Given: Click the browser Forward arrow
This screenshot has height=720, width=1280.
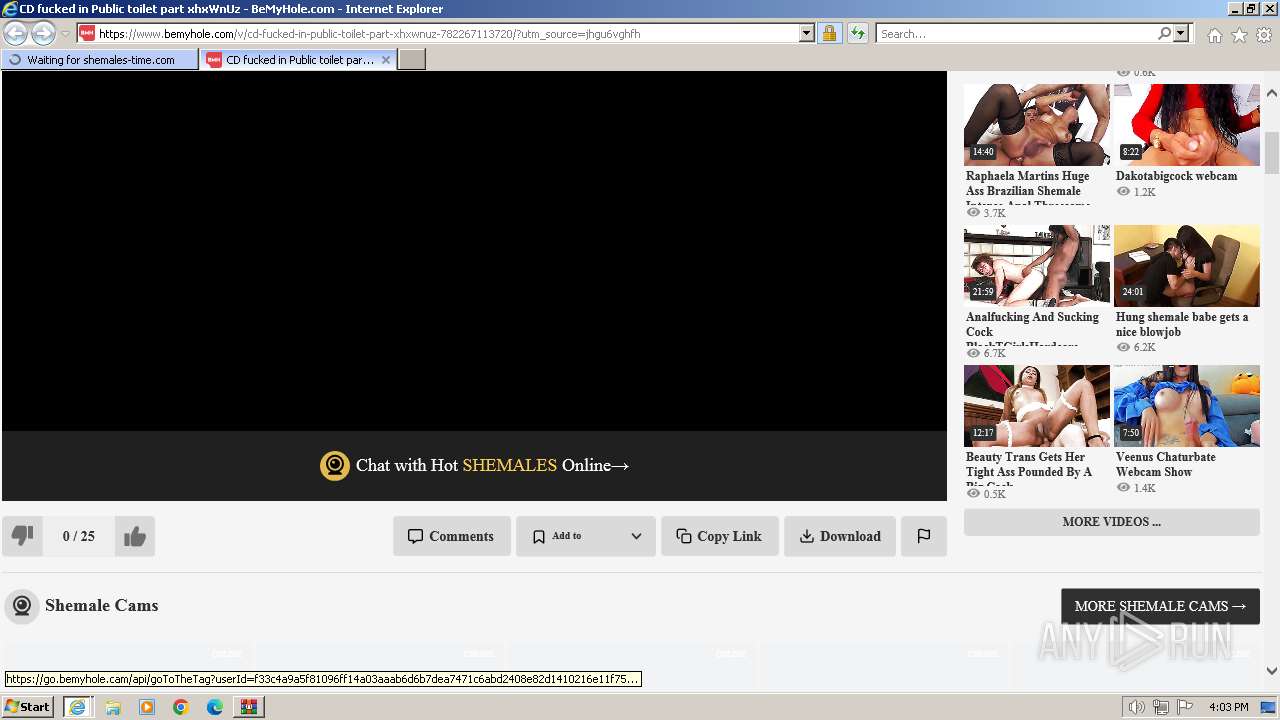Looking at the screenshot, I should (43, 33).
